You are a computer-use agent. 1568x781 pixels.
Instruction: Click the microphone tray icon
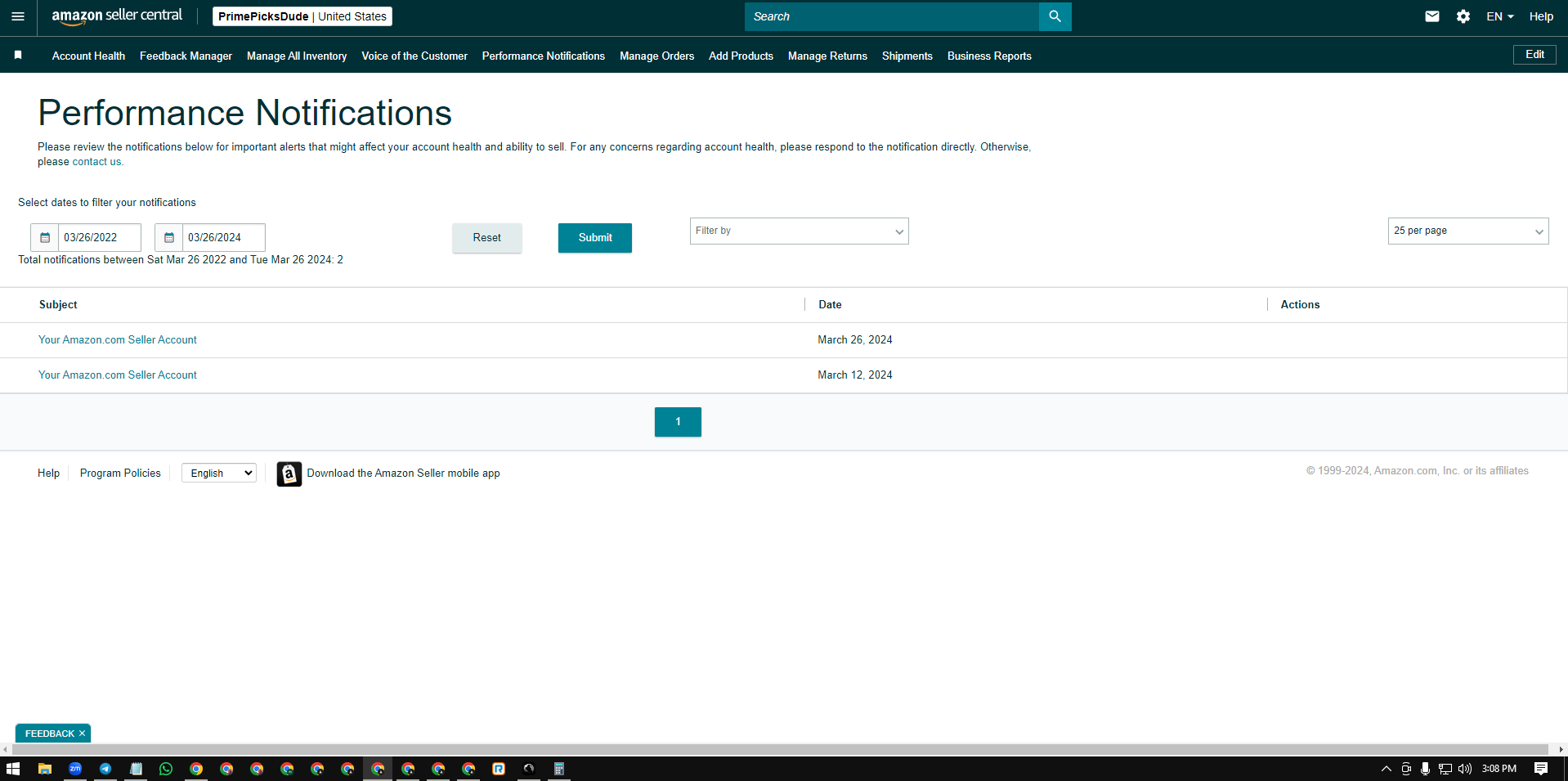click(x=1425, y=769)
